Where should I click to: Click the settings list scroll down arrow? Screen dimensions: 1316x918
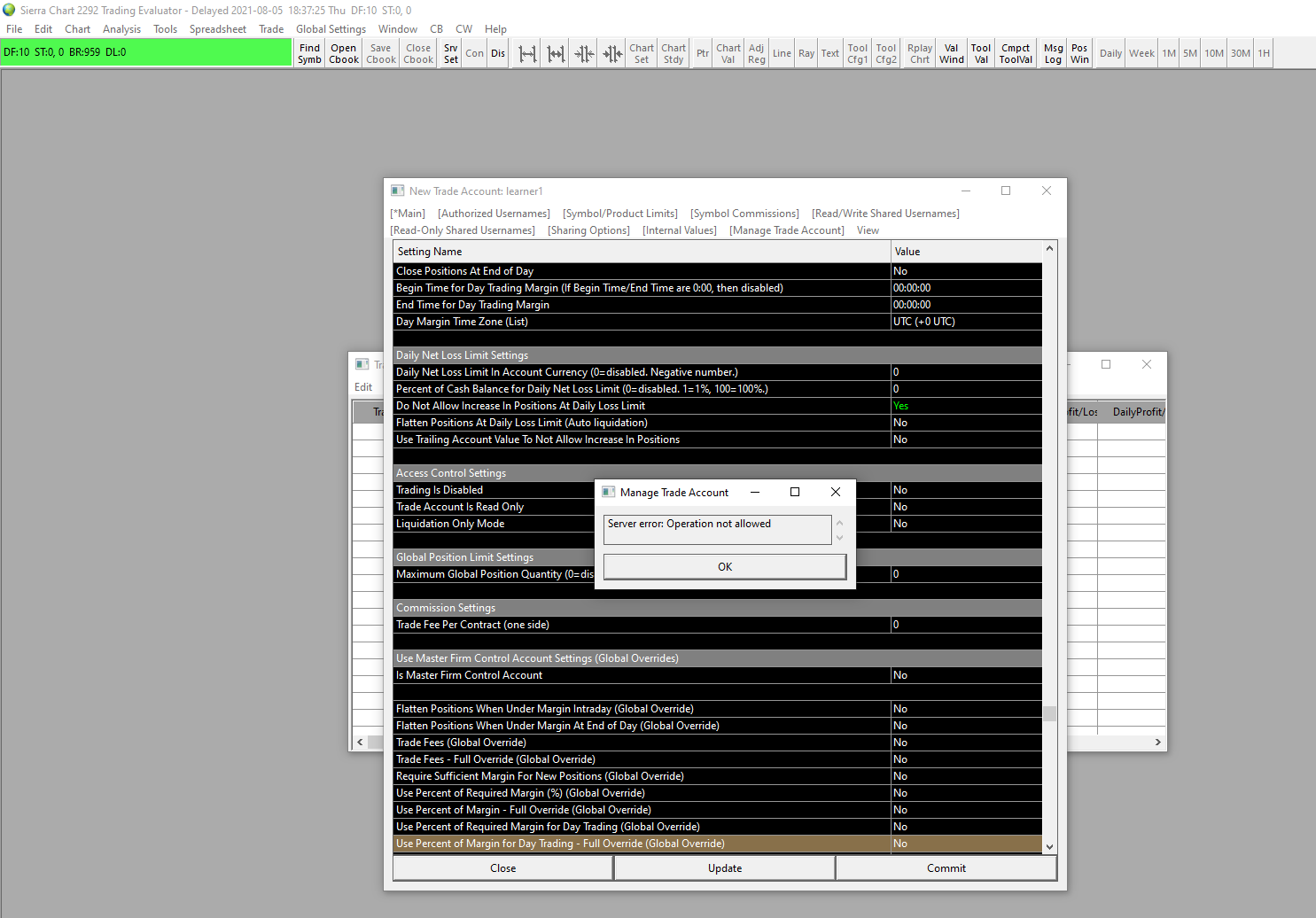(x=1049, y=847)
